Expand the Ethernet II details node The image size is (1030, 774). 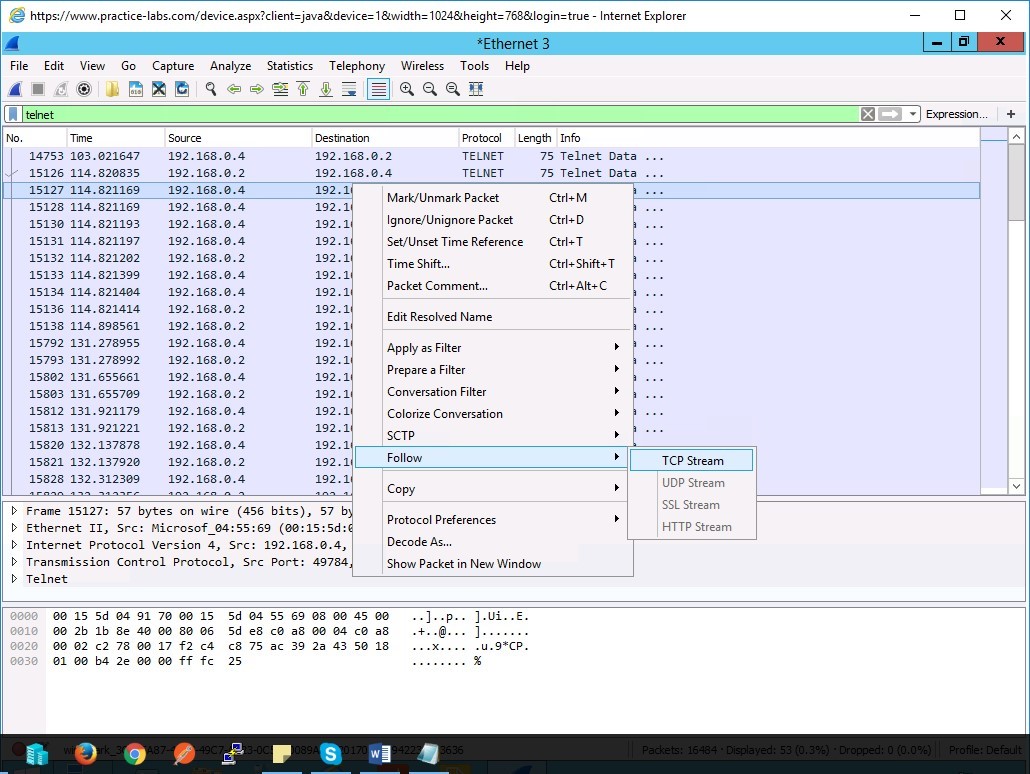(x=14, y=528)
